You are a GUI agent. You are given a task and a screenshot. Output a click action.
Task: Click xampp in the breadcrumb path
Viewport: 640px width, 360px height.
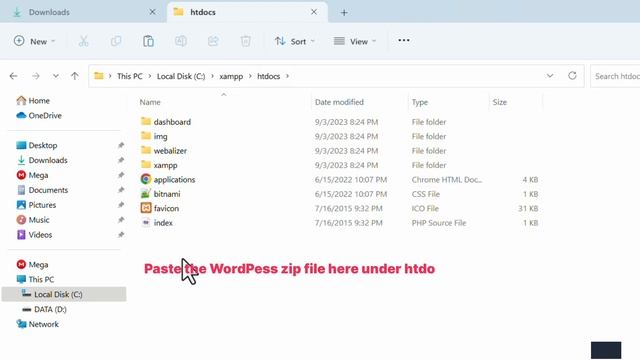click(231, 76)
